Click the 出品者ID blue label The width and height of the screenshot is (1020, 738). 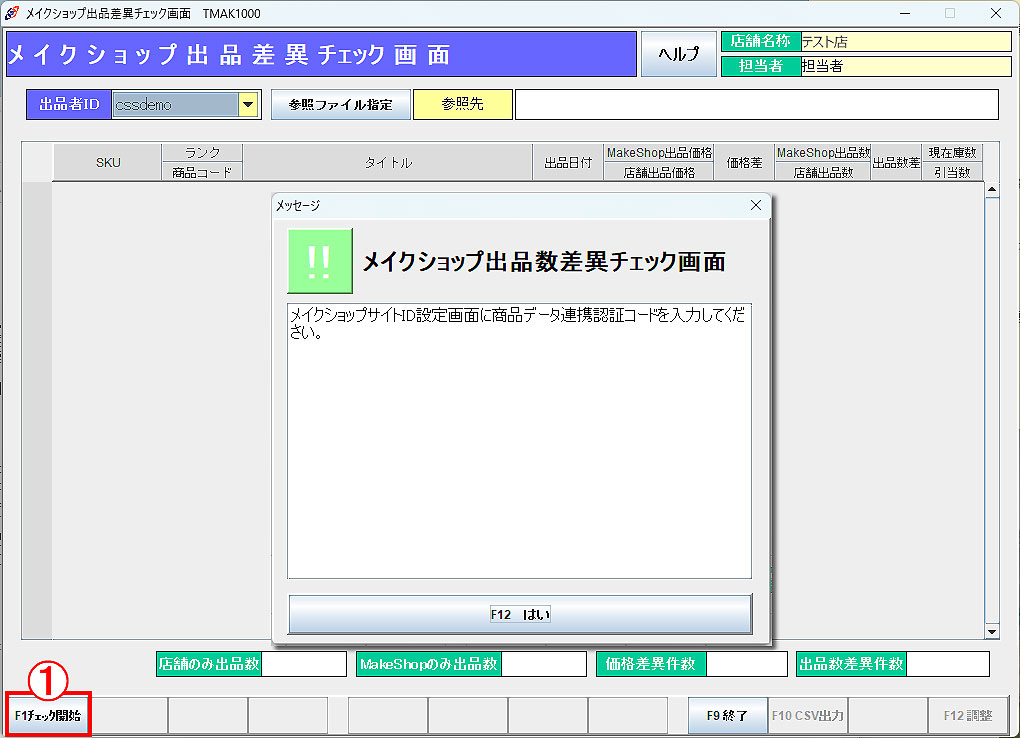coord(69,104)
